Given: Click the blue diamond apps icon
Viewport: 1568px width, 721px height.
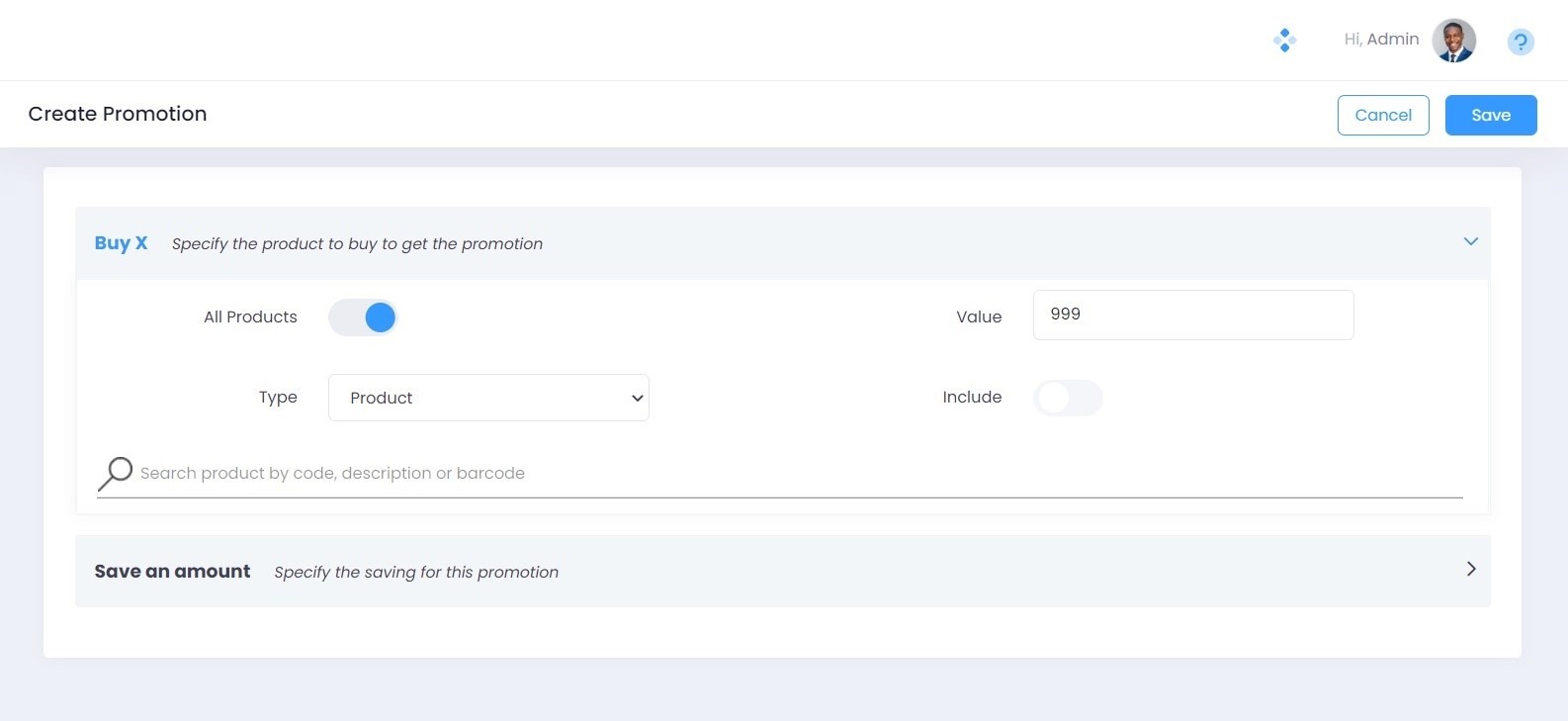Looking at the screenshot, I should [1284, 41].
